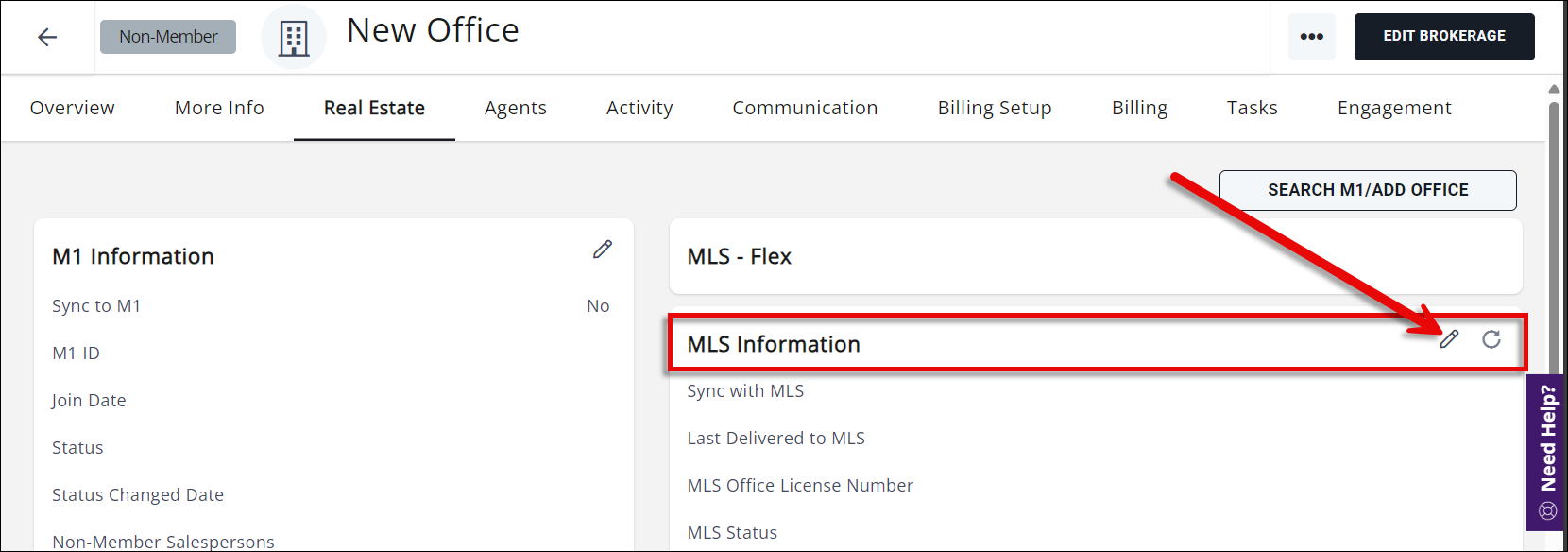Switch to Billing Setup tab
The image size is (1568, 552).
point(994,108)
